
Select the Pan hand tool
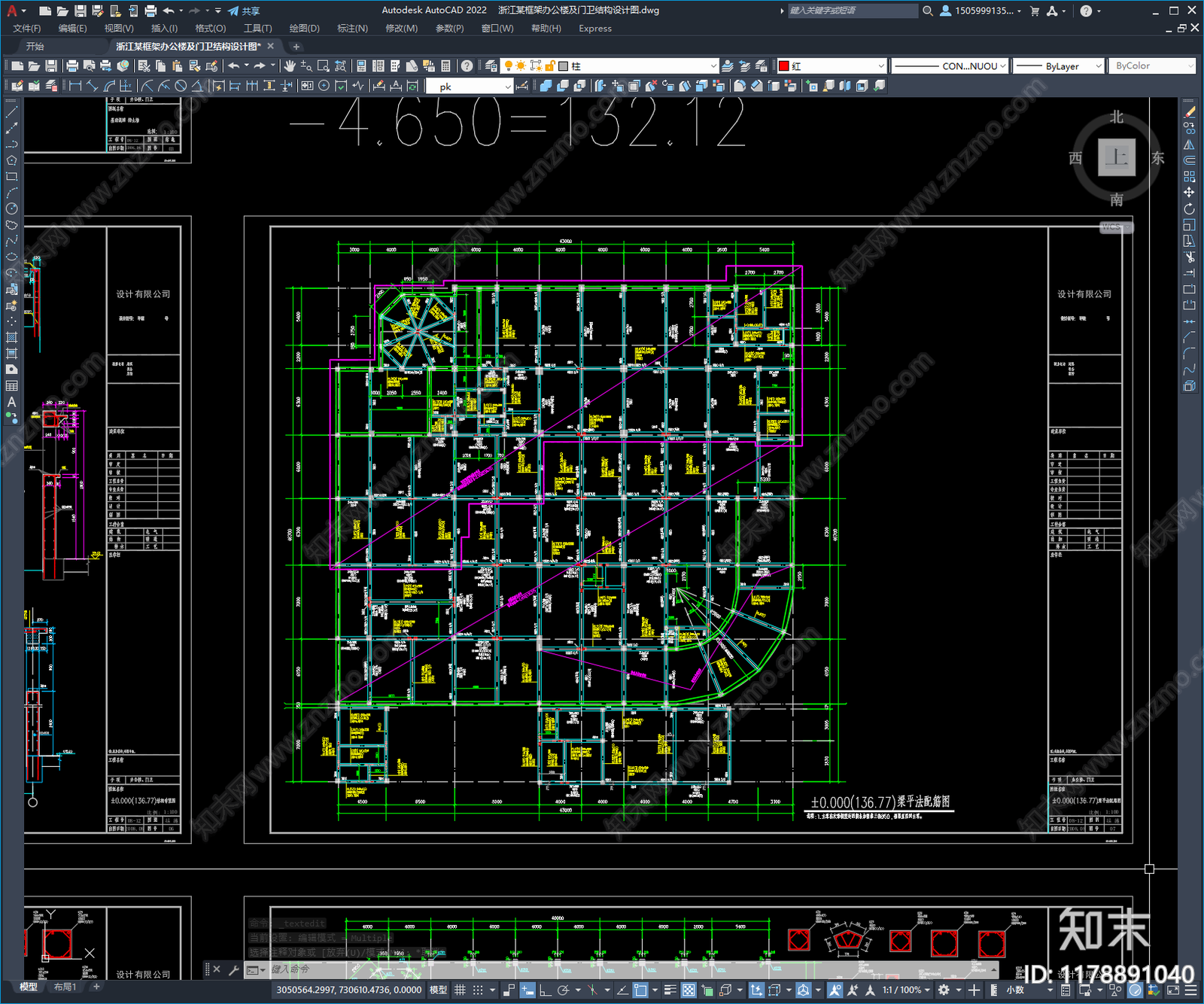click(289, 66)
